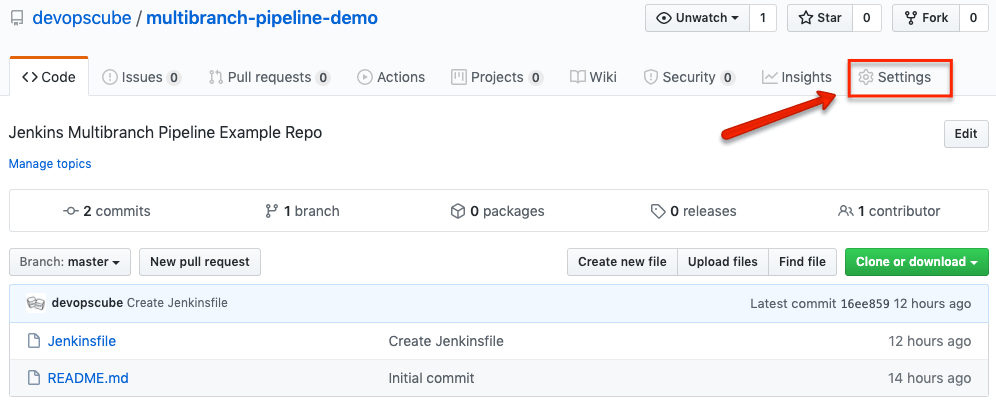
Task: Fork the repository
Action: pyautogui.click(x=926, y=18)
